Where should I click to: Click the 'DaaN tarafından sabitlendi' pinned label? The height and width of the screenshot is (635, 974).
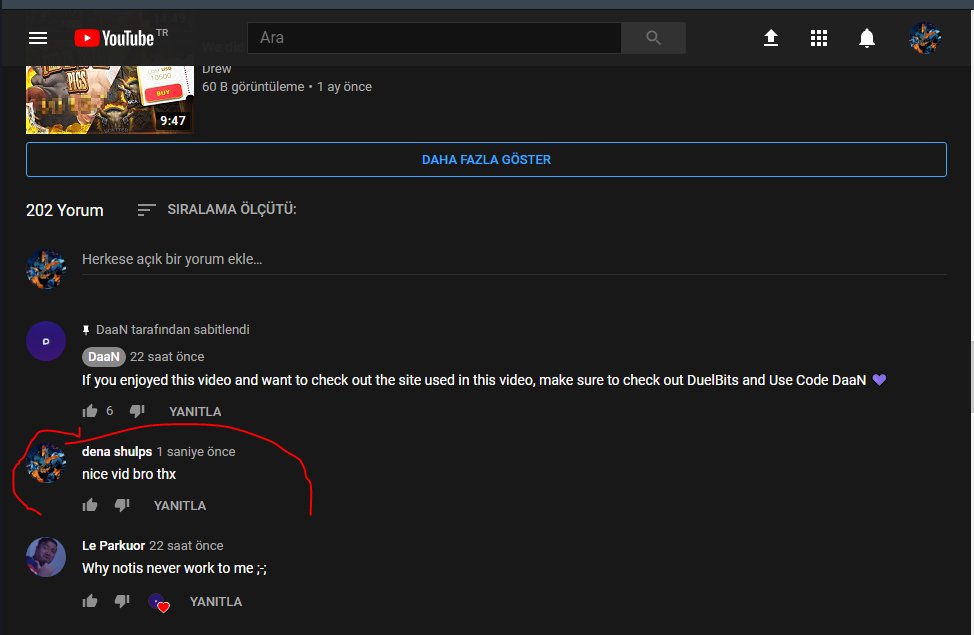coord(173,329)
